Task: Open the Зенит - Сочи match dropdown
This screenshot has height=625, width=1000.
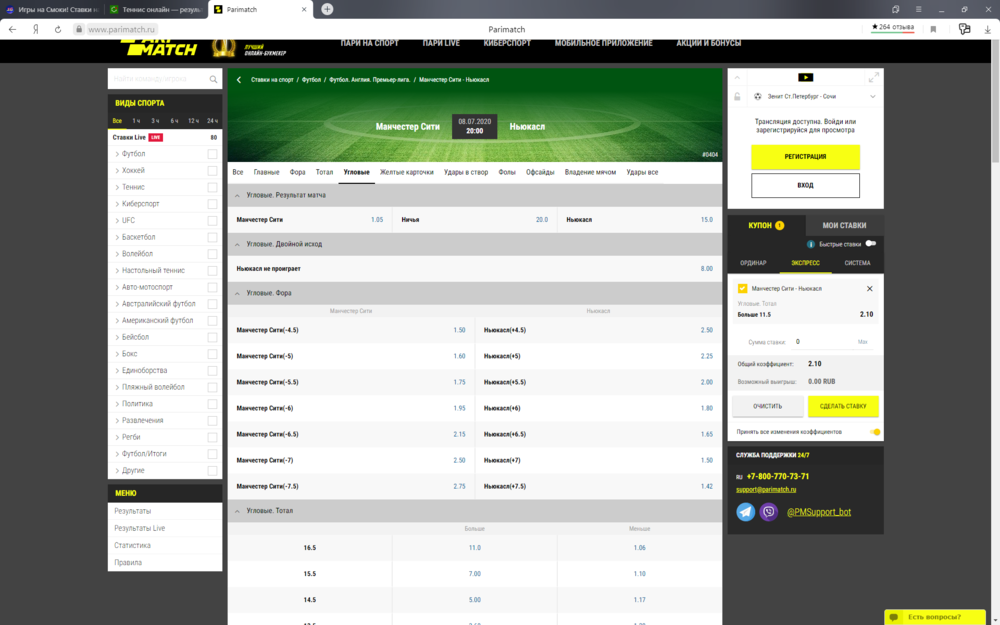Action: (x=872, y=96)
